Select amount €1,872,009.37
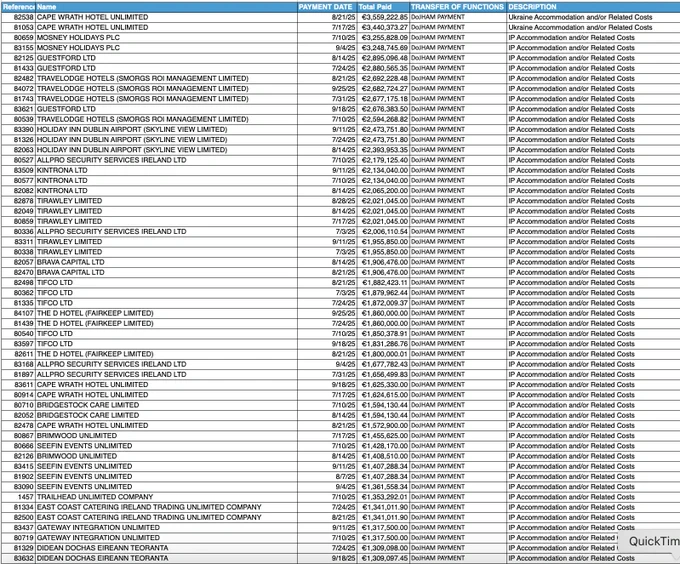The height and width of the screenshot is (564, 680). (x=385, y=303)
